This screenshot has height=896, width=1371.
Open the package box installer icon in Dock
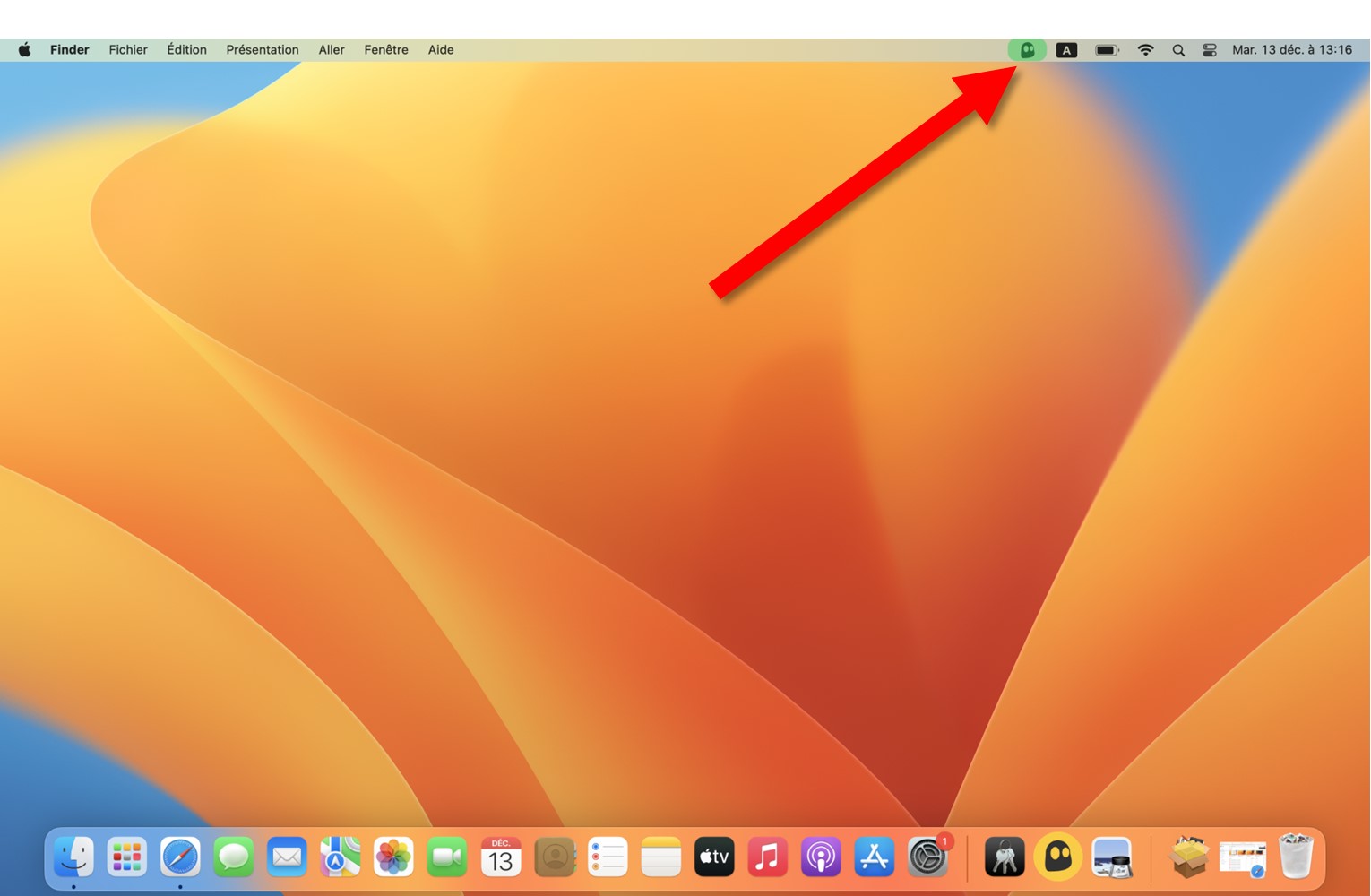pyautogui.click(x=1189, y=857)
